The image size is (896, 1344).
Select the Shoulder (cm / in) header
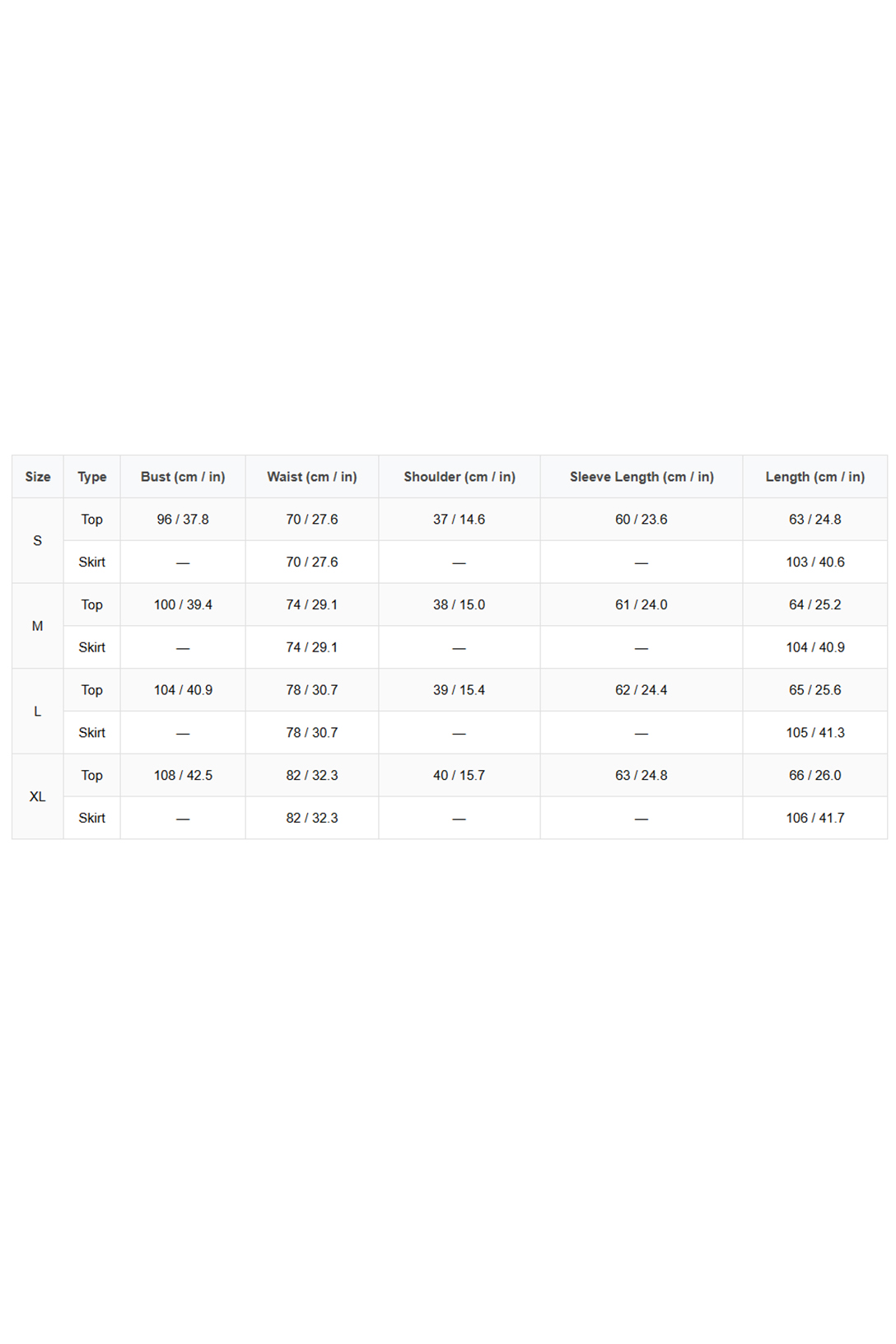coord(460,477)
